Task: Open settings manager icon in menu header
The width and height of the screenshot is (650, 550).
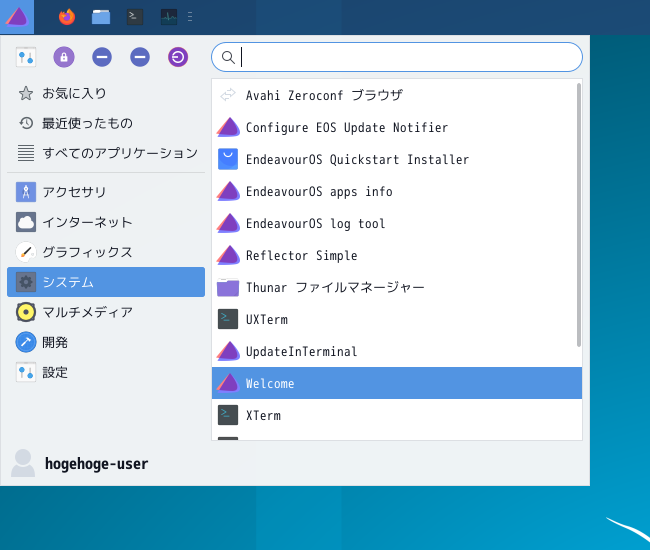Action: pyautogui.click(x=26, y=57)
